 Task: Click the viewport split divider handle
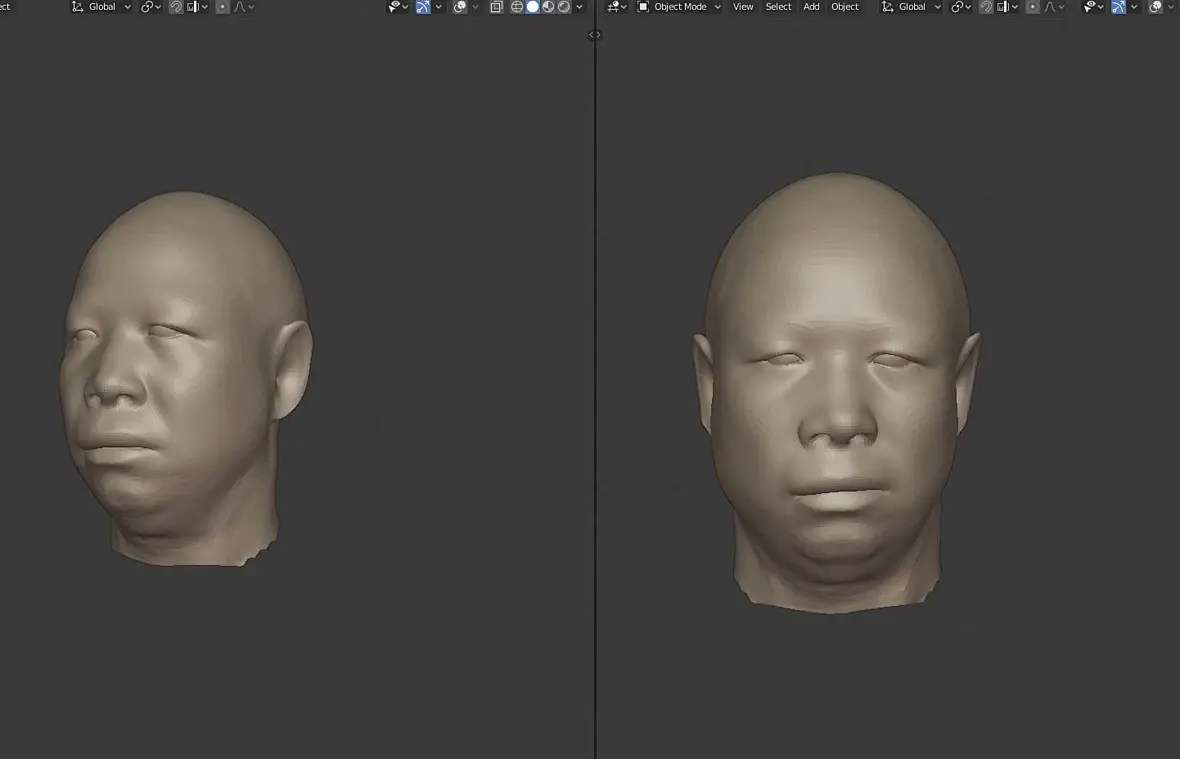click(x=595, y=35)
